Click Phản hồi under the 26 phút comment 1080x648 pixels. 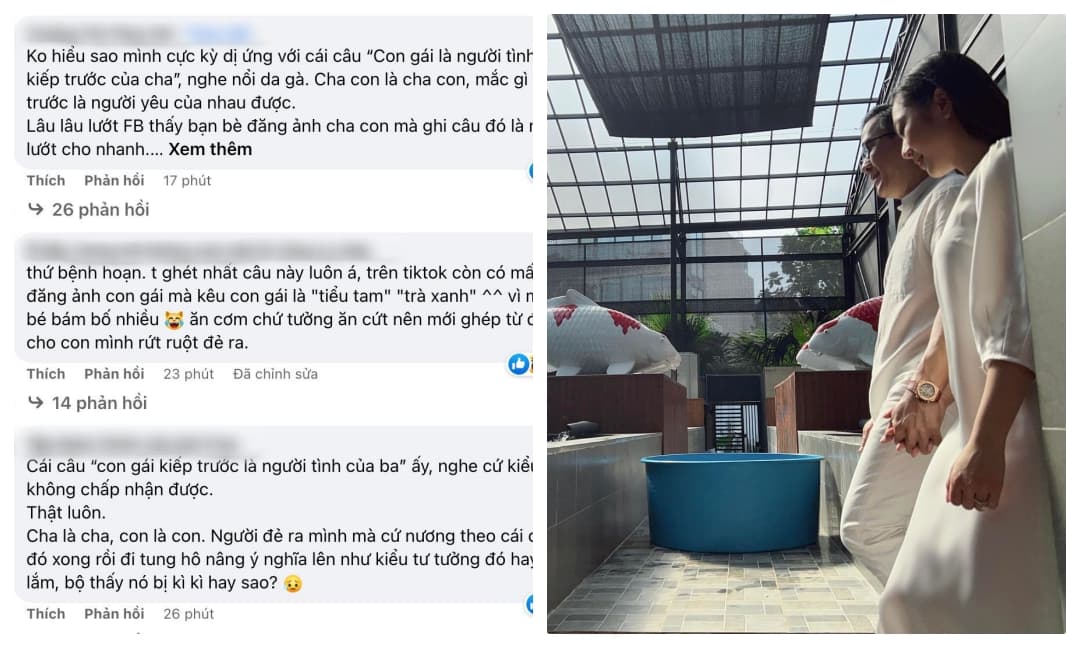point(114,614)
